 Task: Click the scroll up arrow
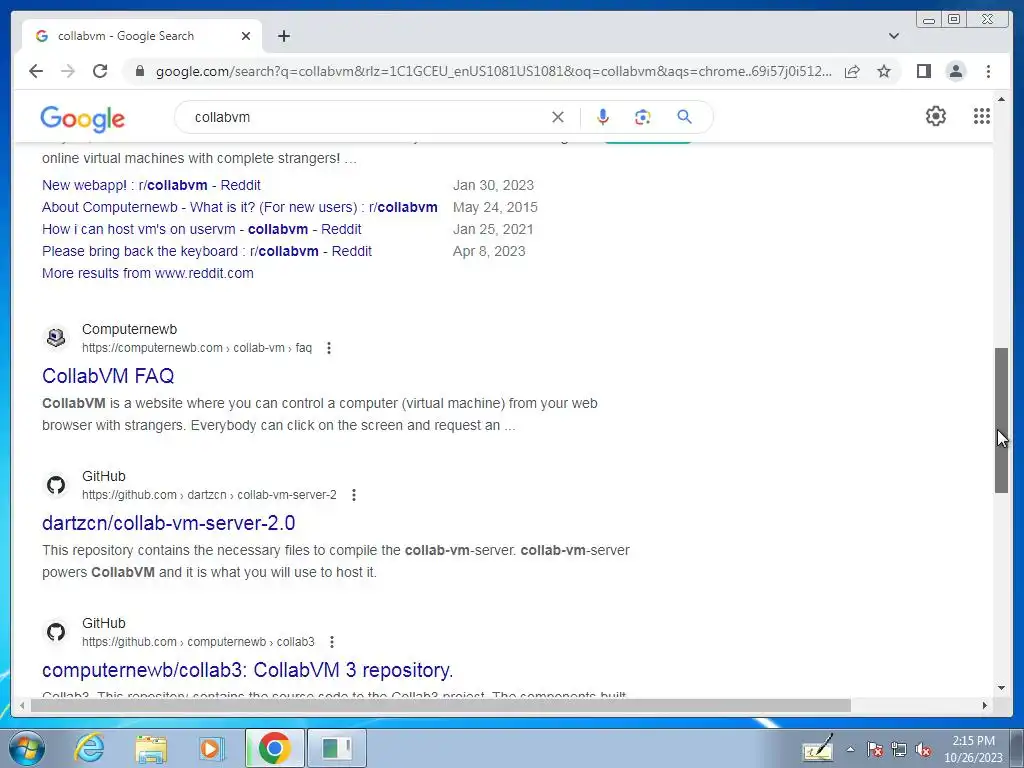(x=1002, y=99)
